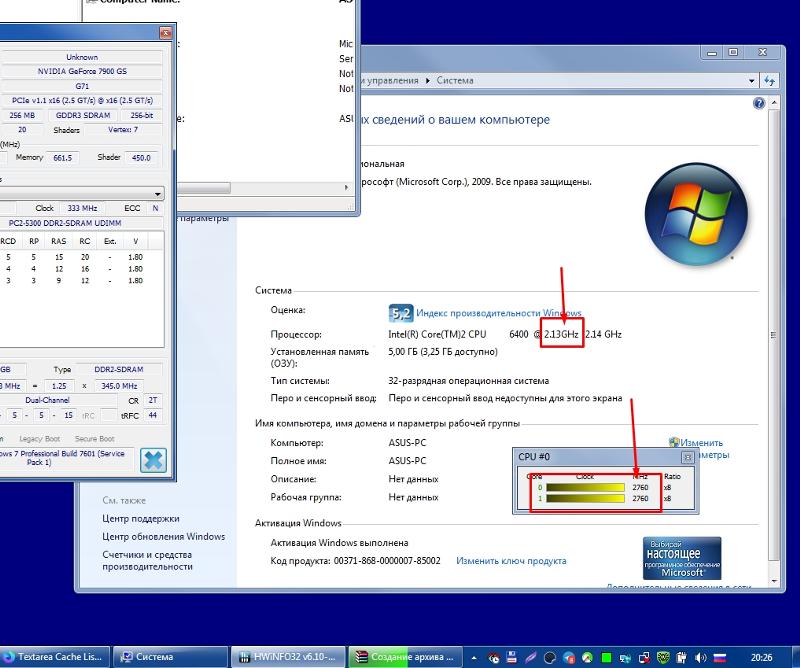
Task: Click the DDR2-SDRAM type field
Action: (119, 369)
